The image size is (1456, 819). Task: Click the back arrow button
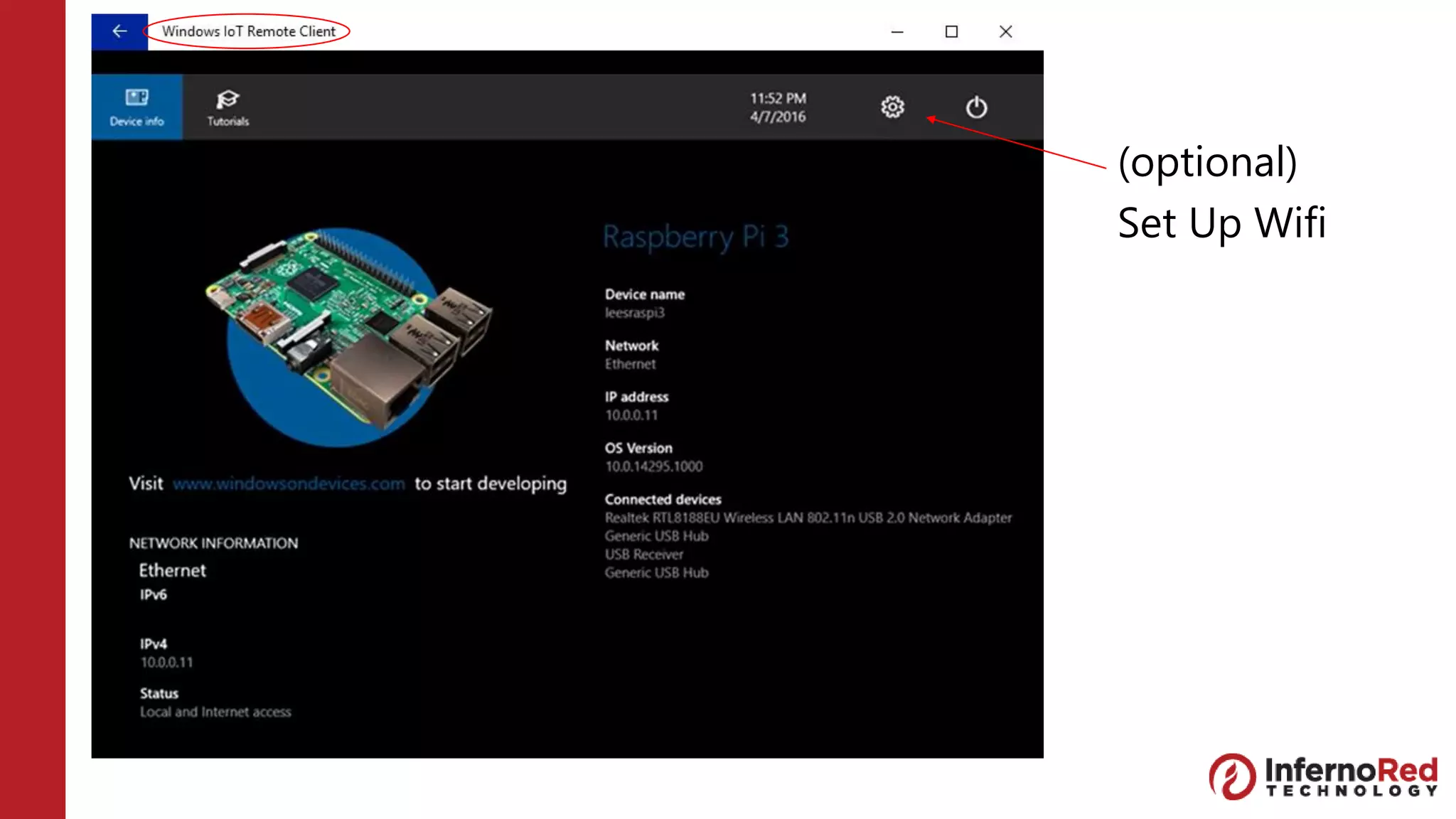(x=119, y=31)
